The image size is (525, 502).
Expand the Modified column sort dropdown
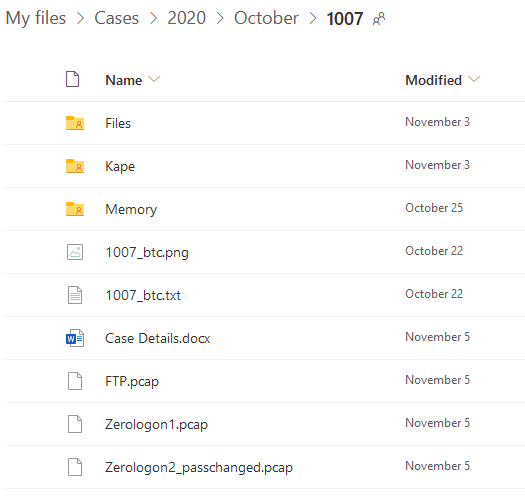[474, 79]
